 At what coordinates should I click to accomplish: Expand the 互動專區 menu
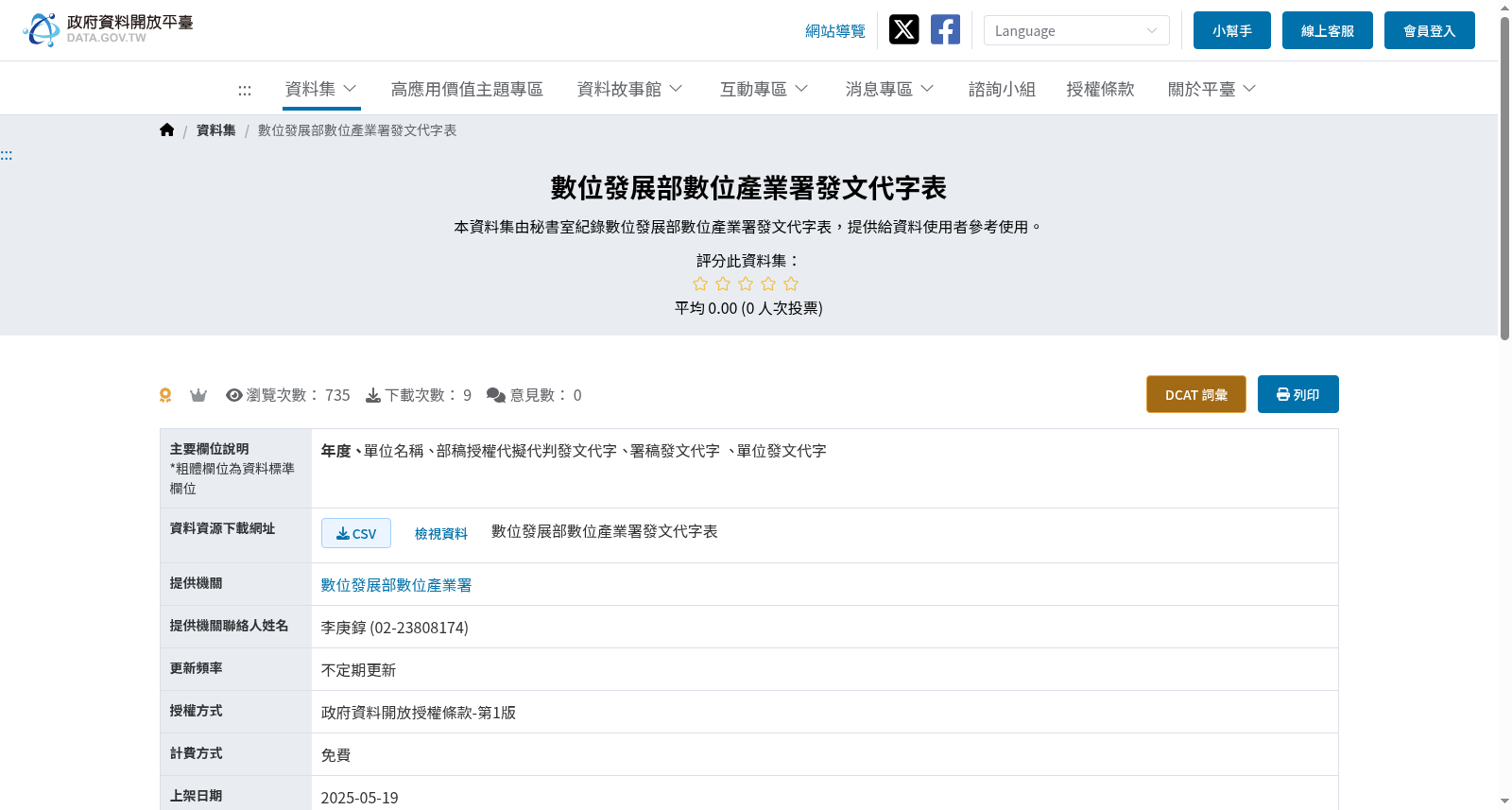pyautogui.click(x=764, y=89)
